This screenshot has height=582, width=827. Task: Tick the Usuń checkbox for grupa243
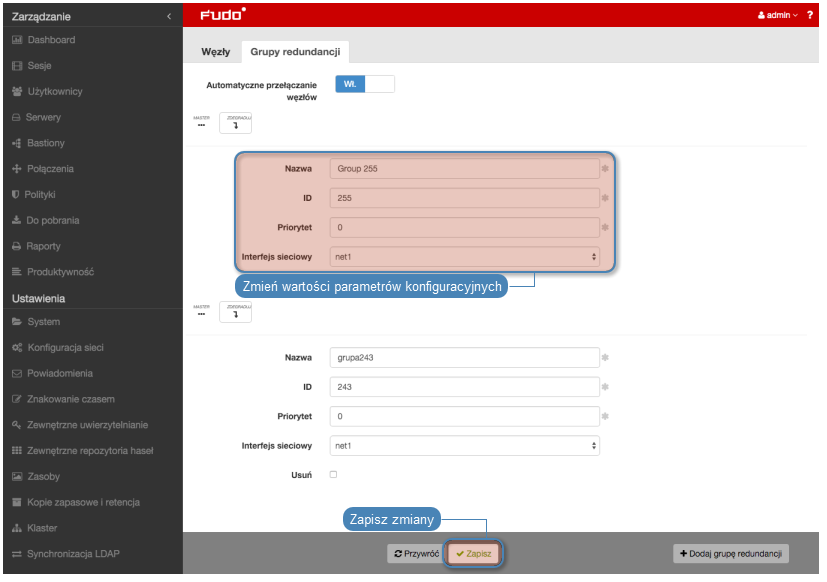tap(333, 475)
